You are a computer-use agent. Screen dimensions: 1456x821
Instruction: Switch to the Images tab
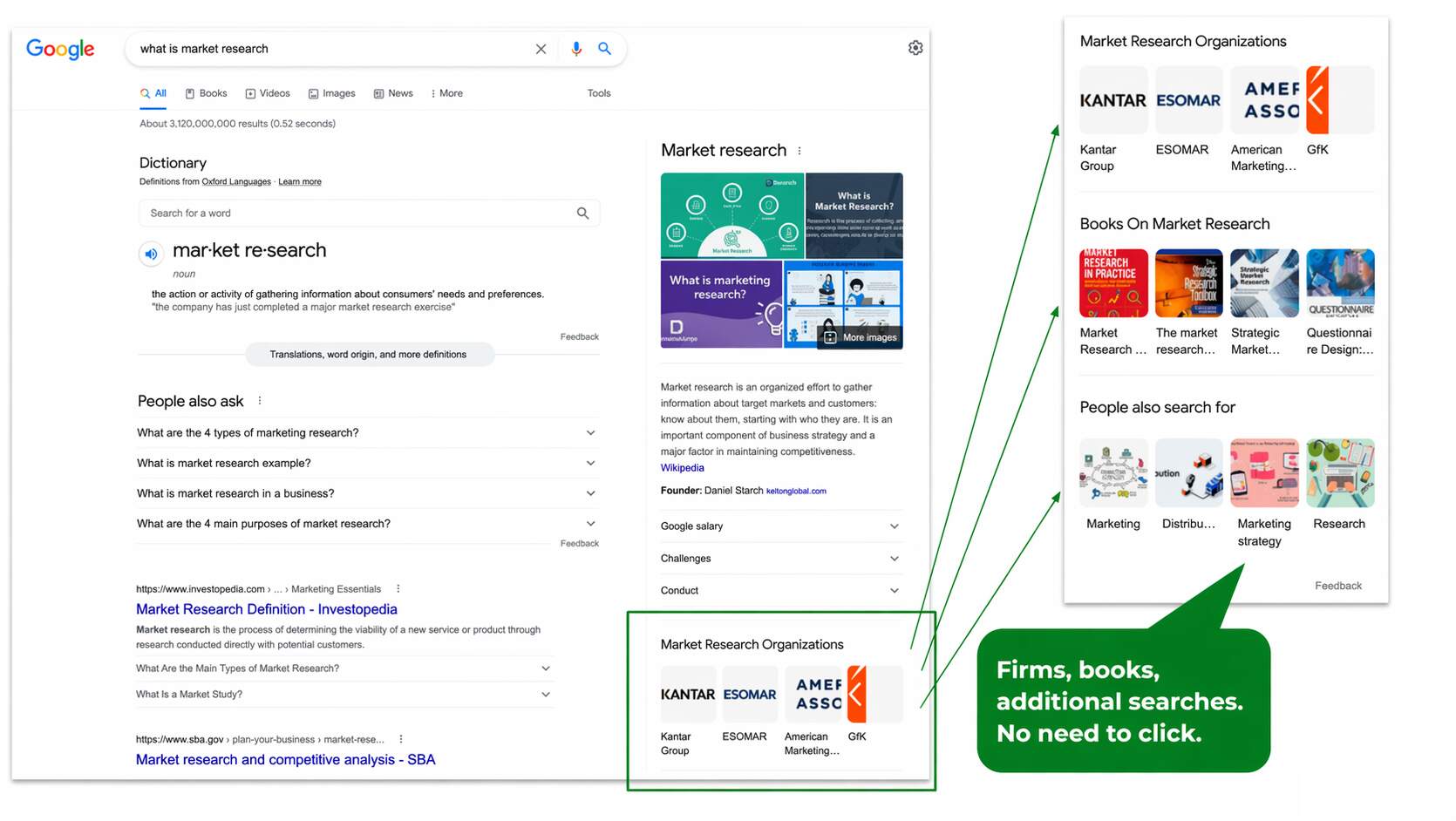coord(332,93)
